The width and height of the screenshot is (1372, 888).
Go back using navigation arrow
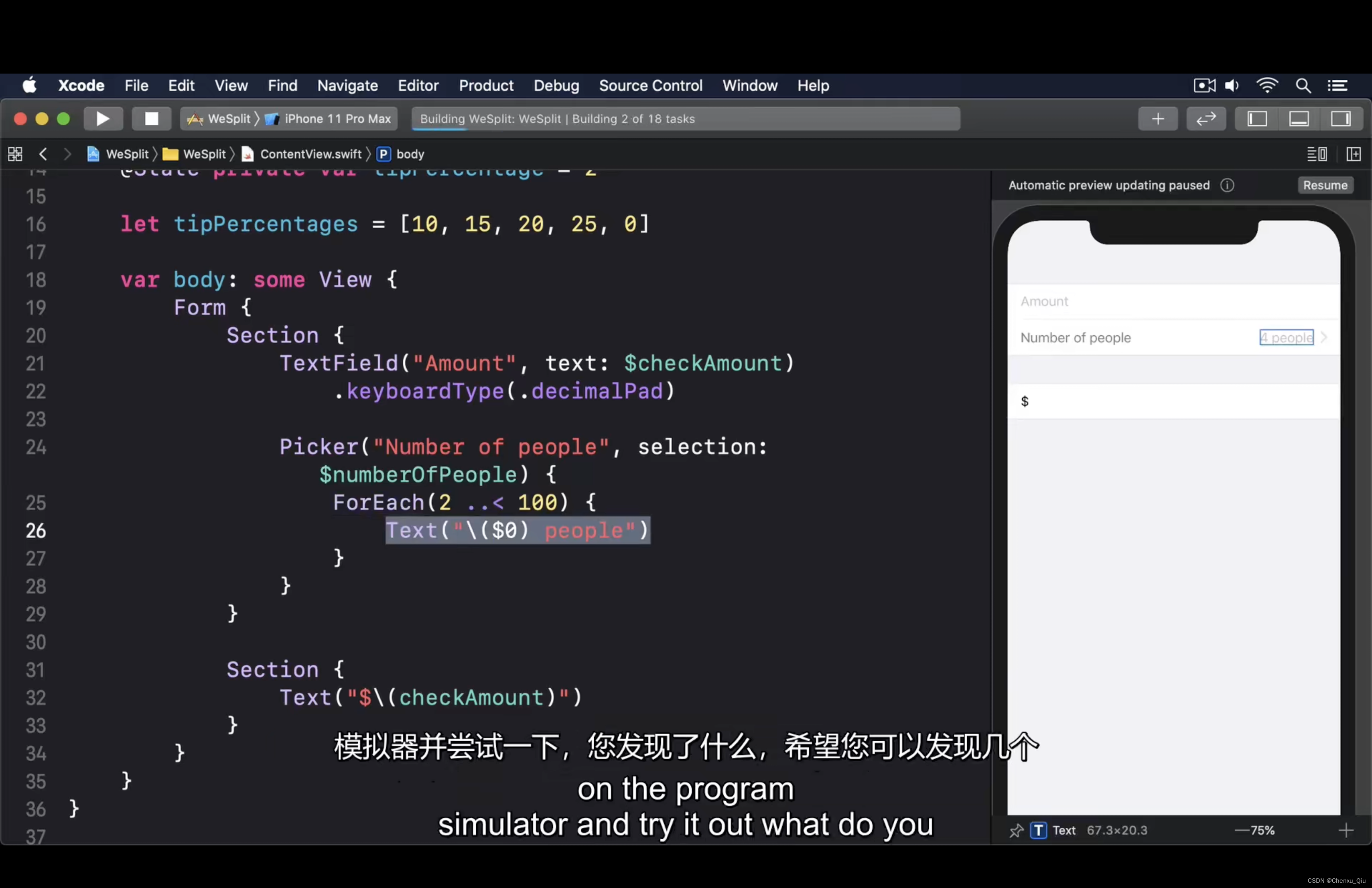tap(43, 154)
